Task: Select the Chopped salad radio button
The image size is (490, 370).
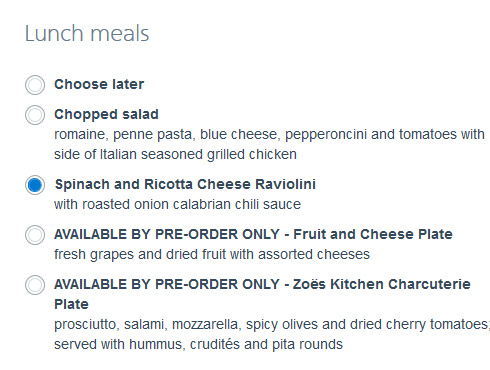Action: click(x=35, y=115)
